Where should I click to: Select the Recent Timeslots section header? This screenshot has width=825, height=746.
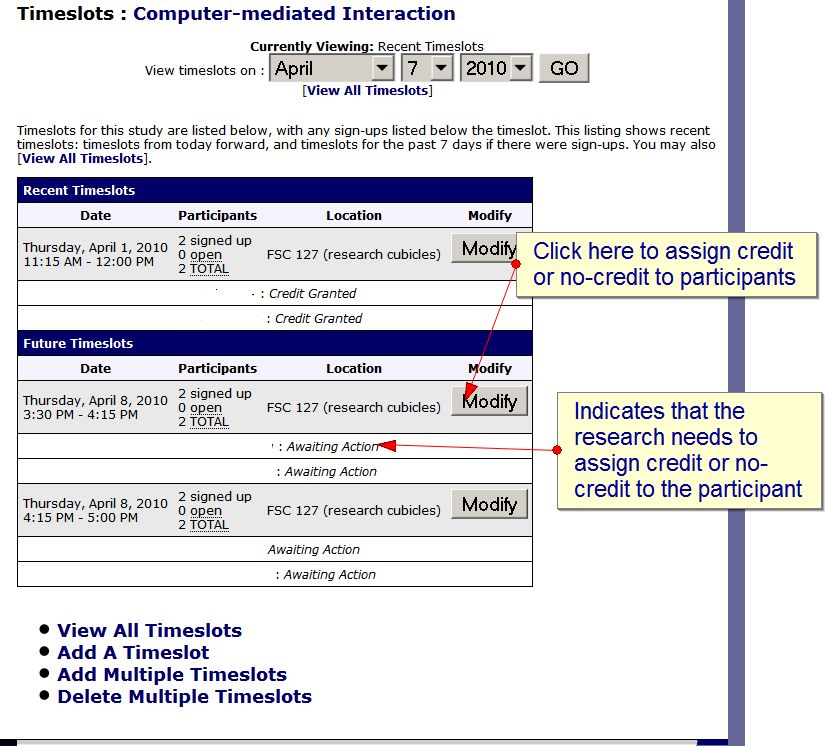click(275, 190)
